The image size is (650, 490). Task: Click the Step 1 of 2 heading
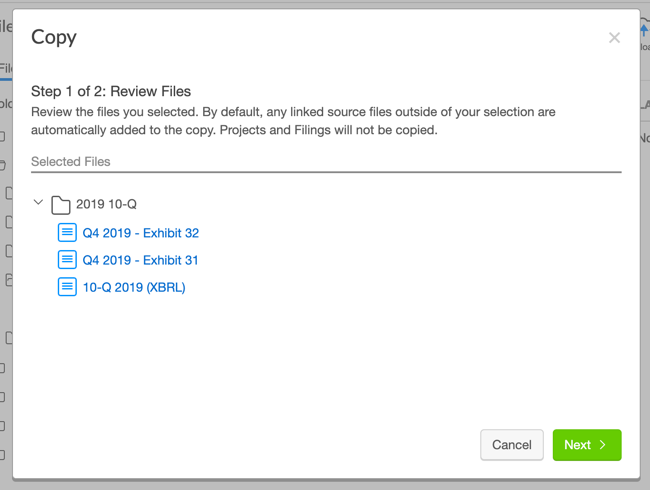tap(111, 91)
